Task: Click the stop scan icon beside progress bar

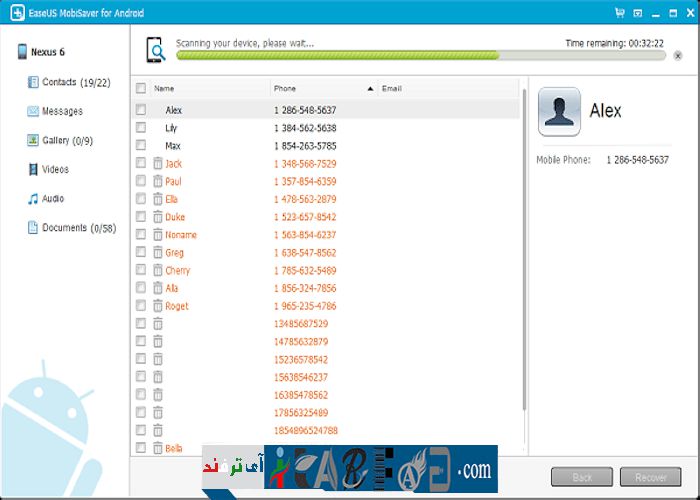Action: click(x=678, y=57)
